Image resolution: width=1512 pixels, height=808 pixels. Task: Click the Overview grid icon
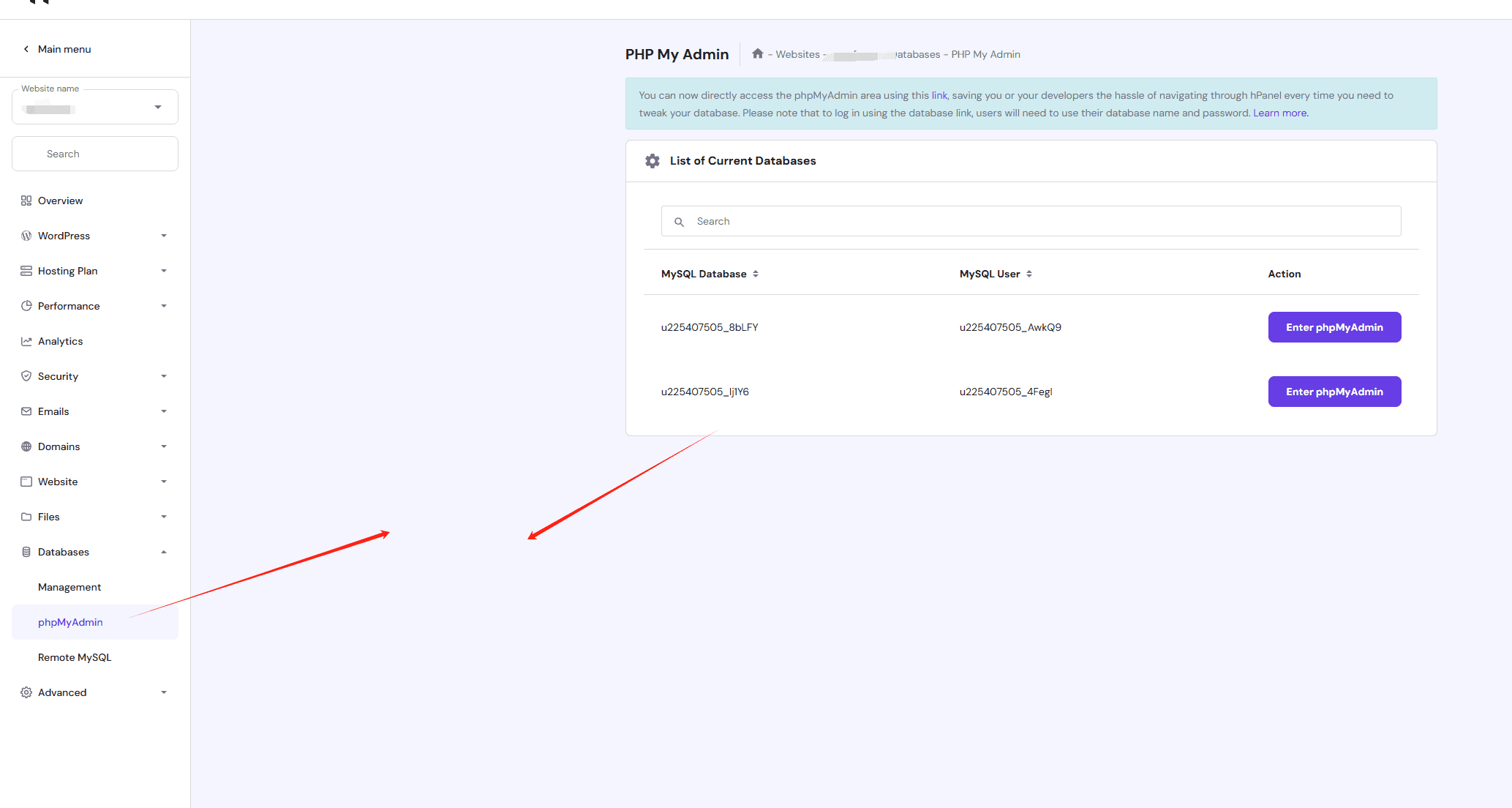26,201
